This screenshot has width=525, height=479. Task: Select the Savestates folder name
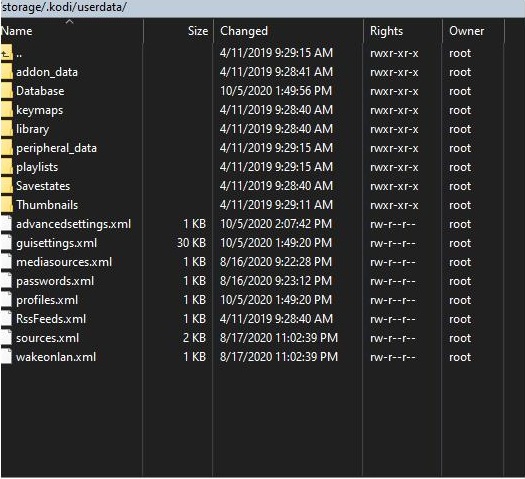[x=43, y=186]
